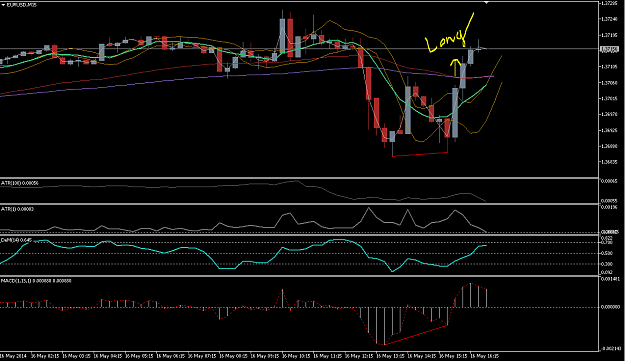Screen dimensions: 625x361
Task: Click the chart shift triangle marker at top
Action: pos(486,2)
